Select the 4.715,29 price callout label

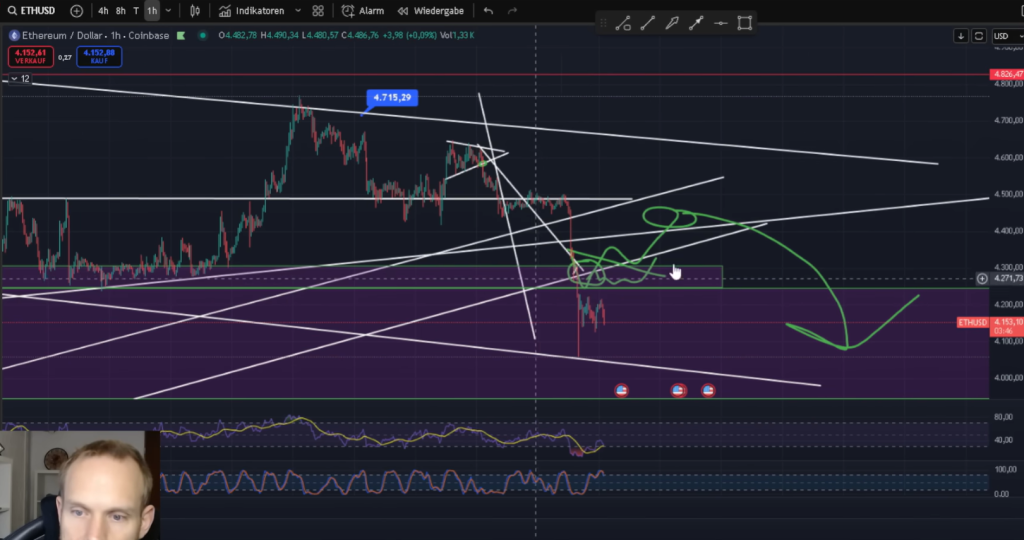click(x=392, y=98)
